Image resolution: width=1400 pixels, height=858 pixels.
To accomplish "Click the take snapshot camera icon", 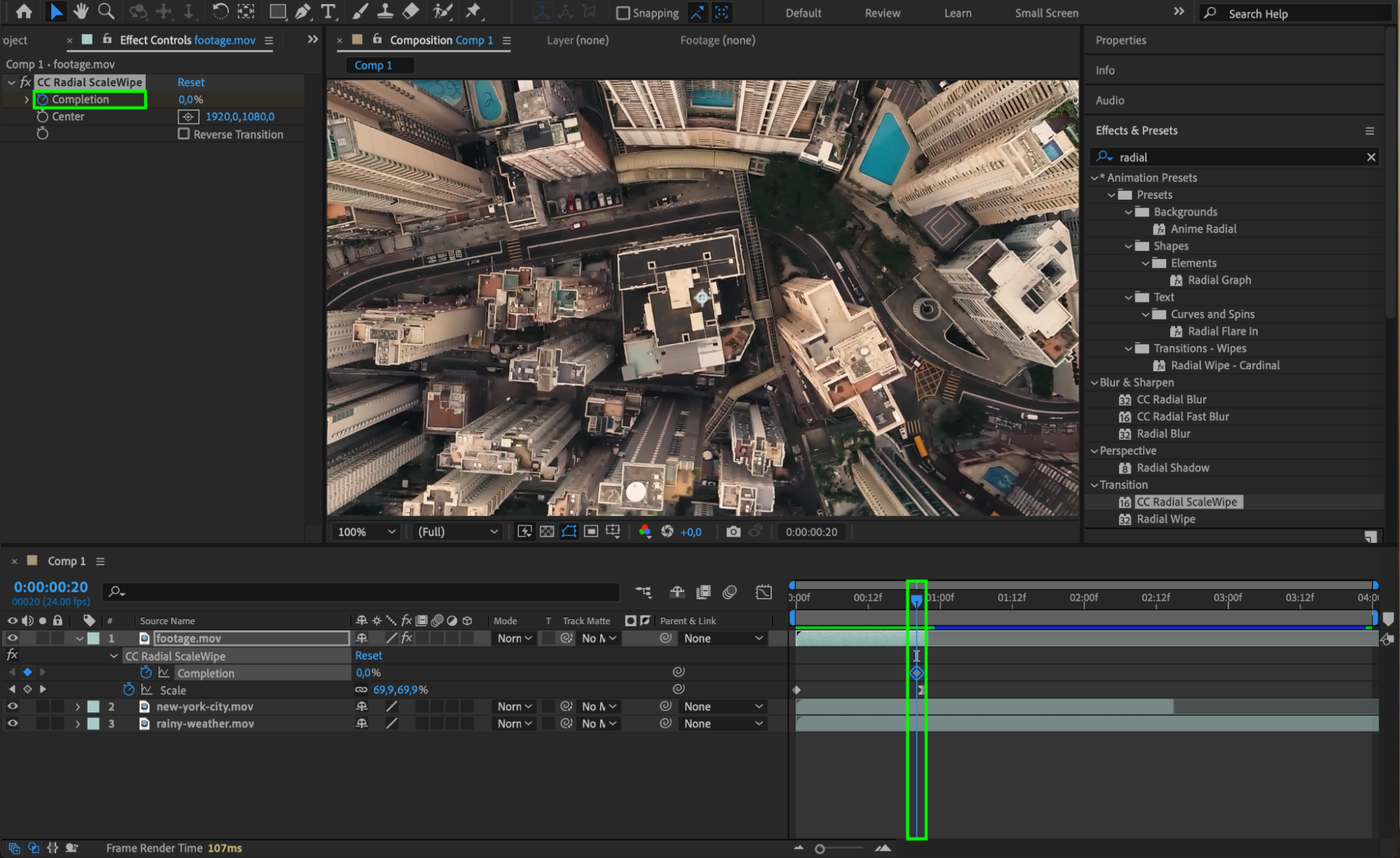I will coord(733,532).
